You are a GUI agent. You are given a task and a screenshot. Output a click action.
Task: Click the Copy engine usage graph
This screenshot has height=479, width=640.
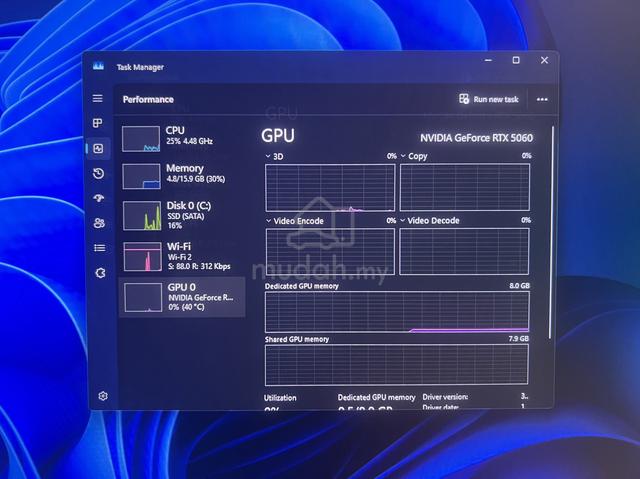coord(465,187)
